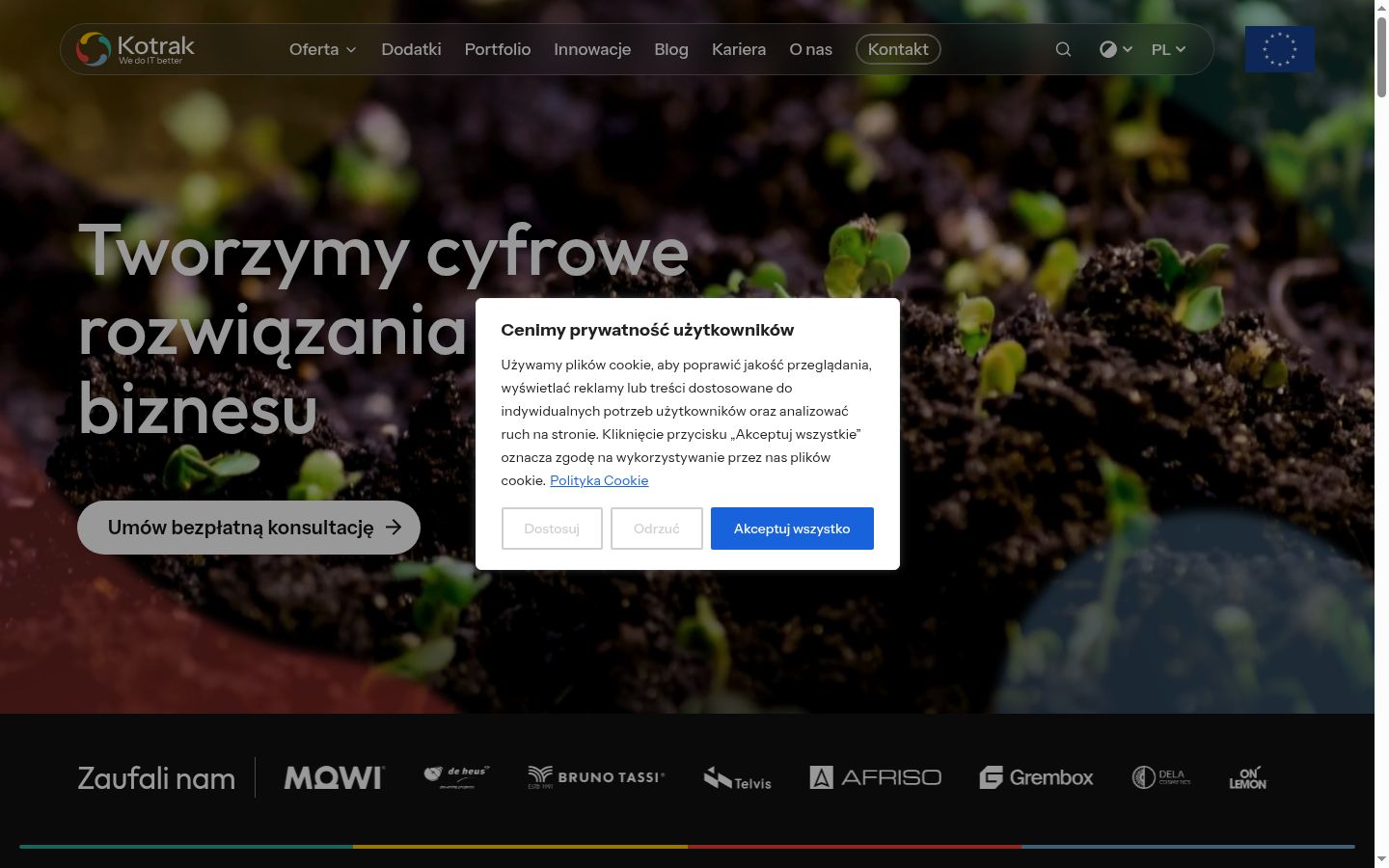Image resolution: width=1389 pixels, height=868 pixels.
Task: Expand the PL language selector
Action: [1168, 49]
